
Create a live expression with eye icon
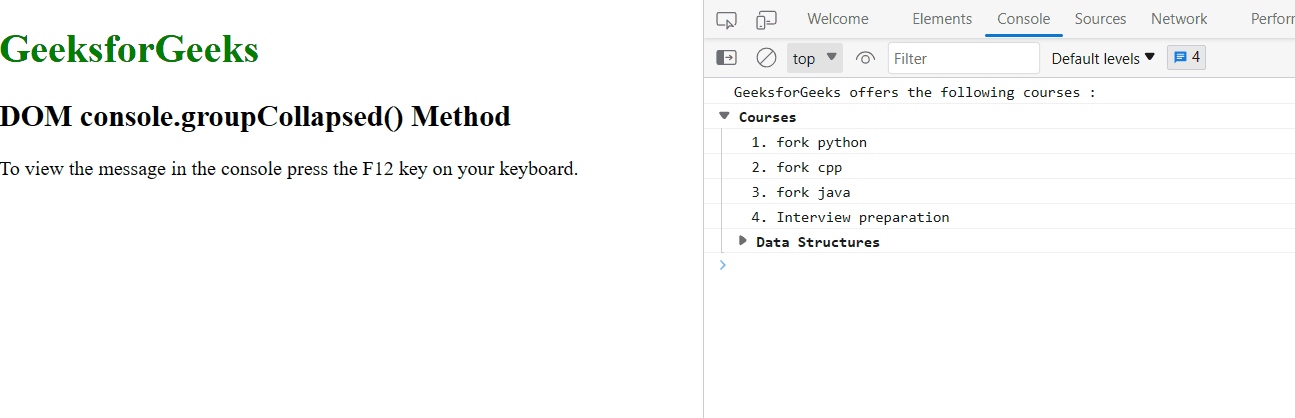[866, 58]
